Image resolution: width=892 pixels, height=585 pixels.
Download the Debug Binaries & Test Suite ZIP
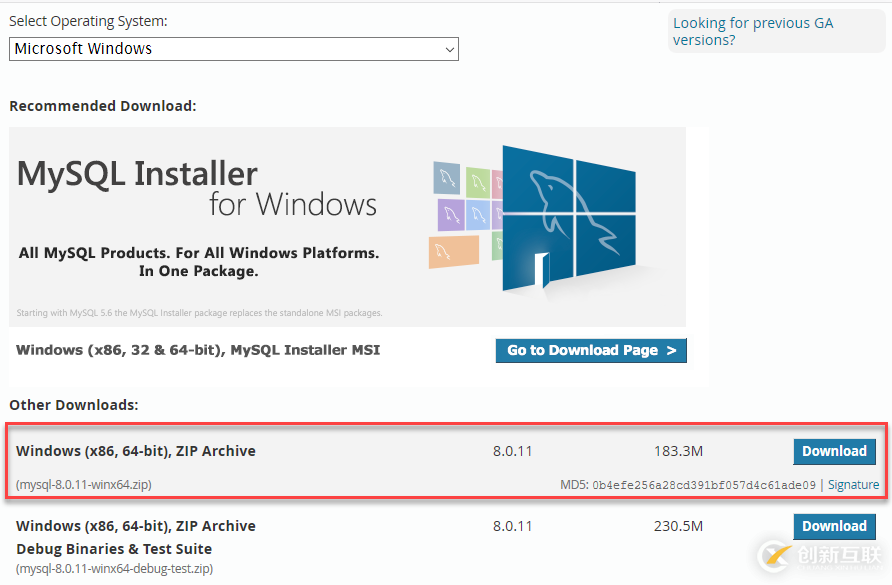(x=834, y=526)
